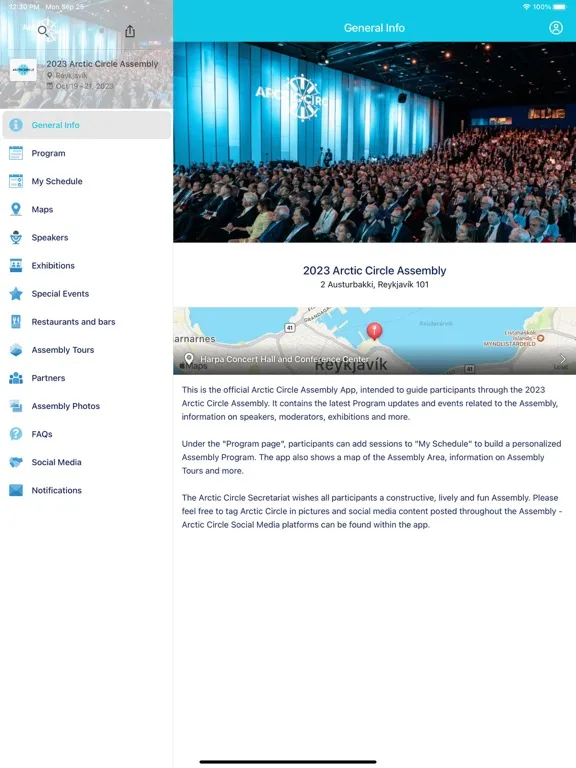
Task: Tap the search magnifier icon
Action: [43, 31]
